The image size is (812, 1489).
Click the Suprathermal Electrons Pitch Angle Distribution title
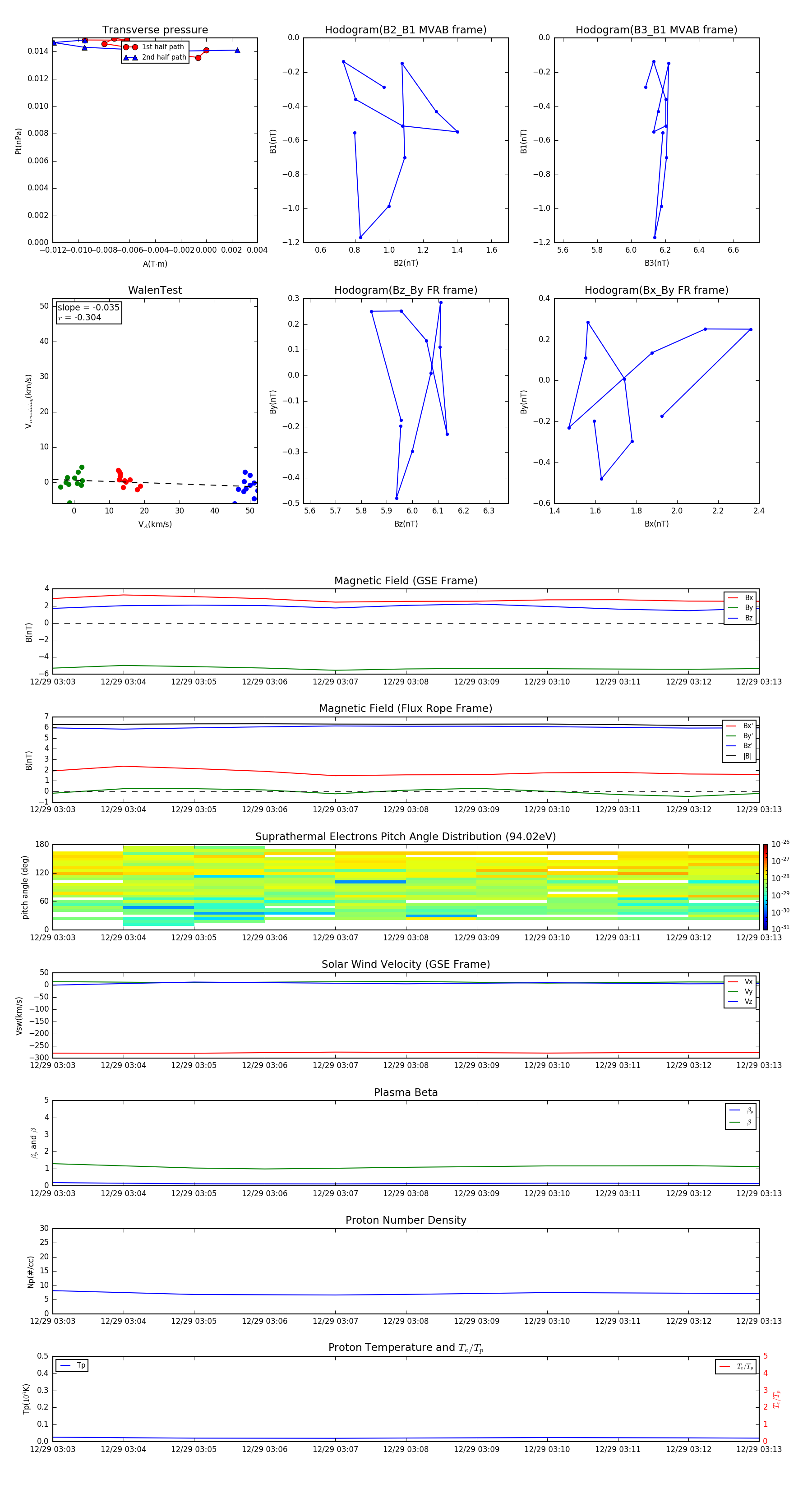[x=405, y=837]
